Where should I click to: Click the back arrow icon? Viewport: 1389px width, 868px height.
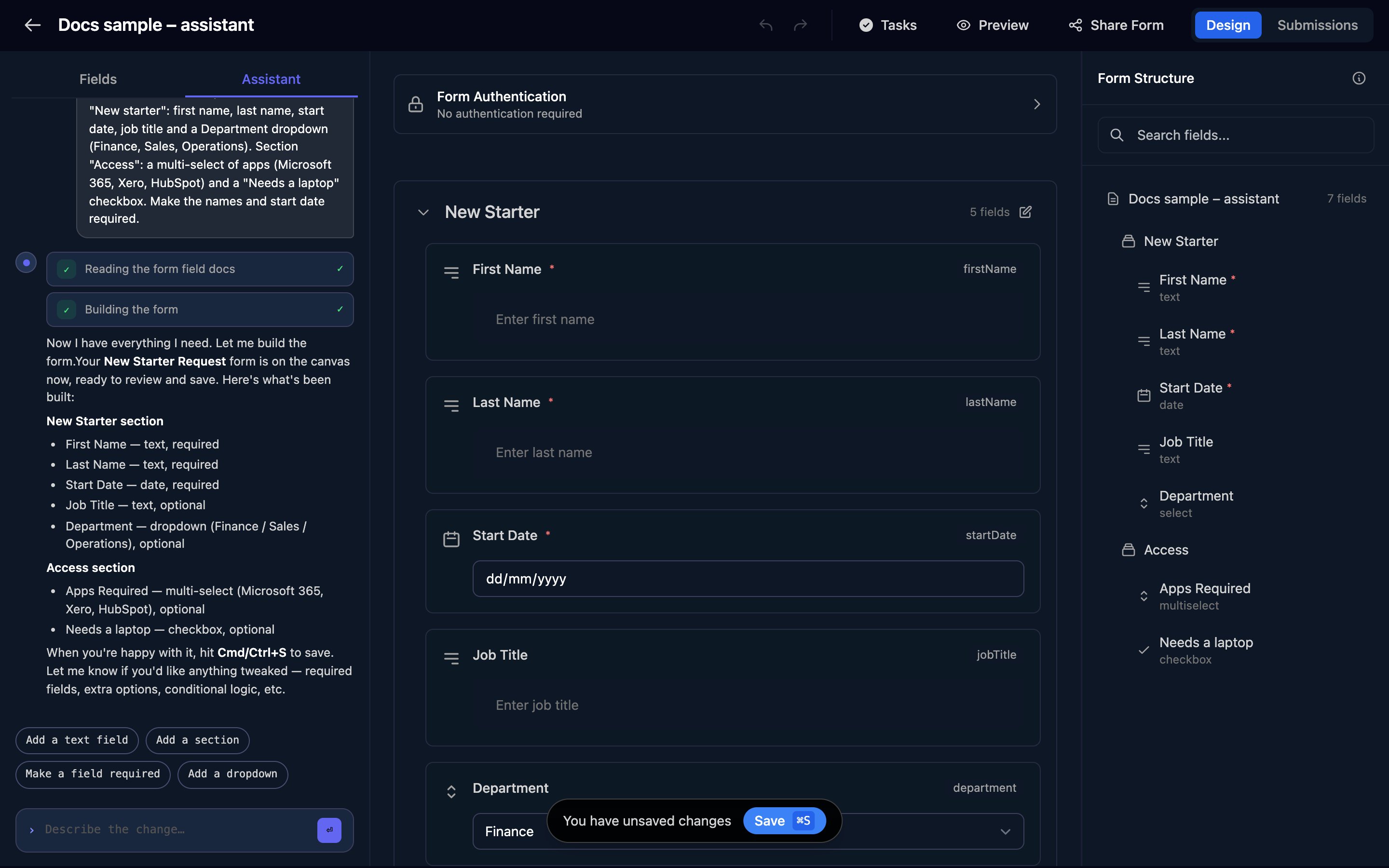[33, 25]
